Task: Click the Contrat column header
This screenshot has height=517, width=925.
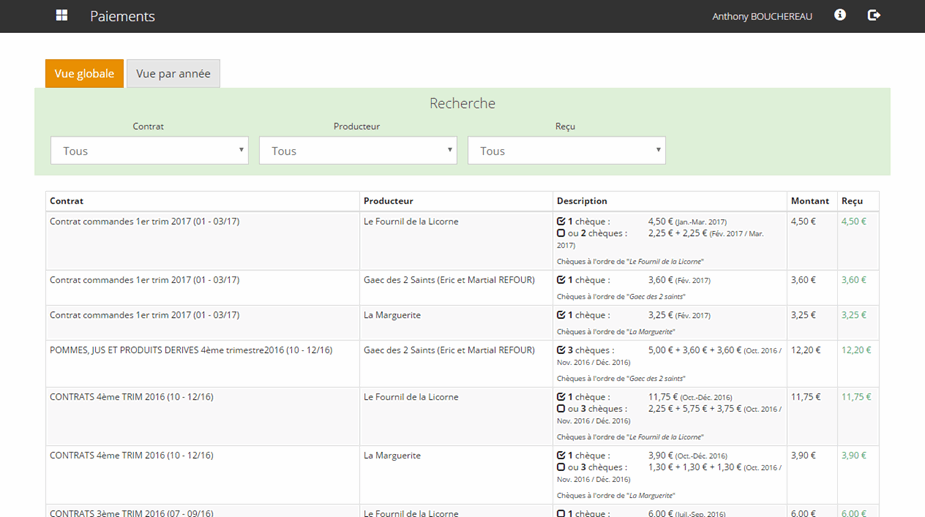Action: tap(67, 201)
